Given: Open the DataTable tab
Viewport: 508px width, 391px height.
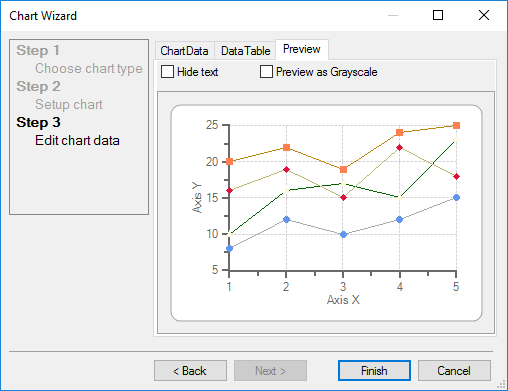Looking at the screenshot, I should tap(245, 51).
